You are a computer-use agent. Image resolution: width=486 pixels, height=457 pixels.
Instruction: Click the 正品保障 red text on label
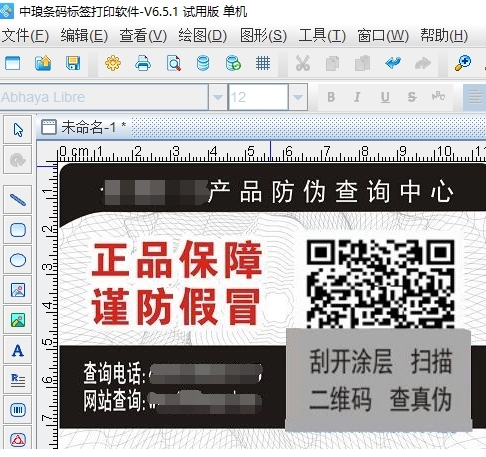click(x=177, y=260)
